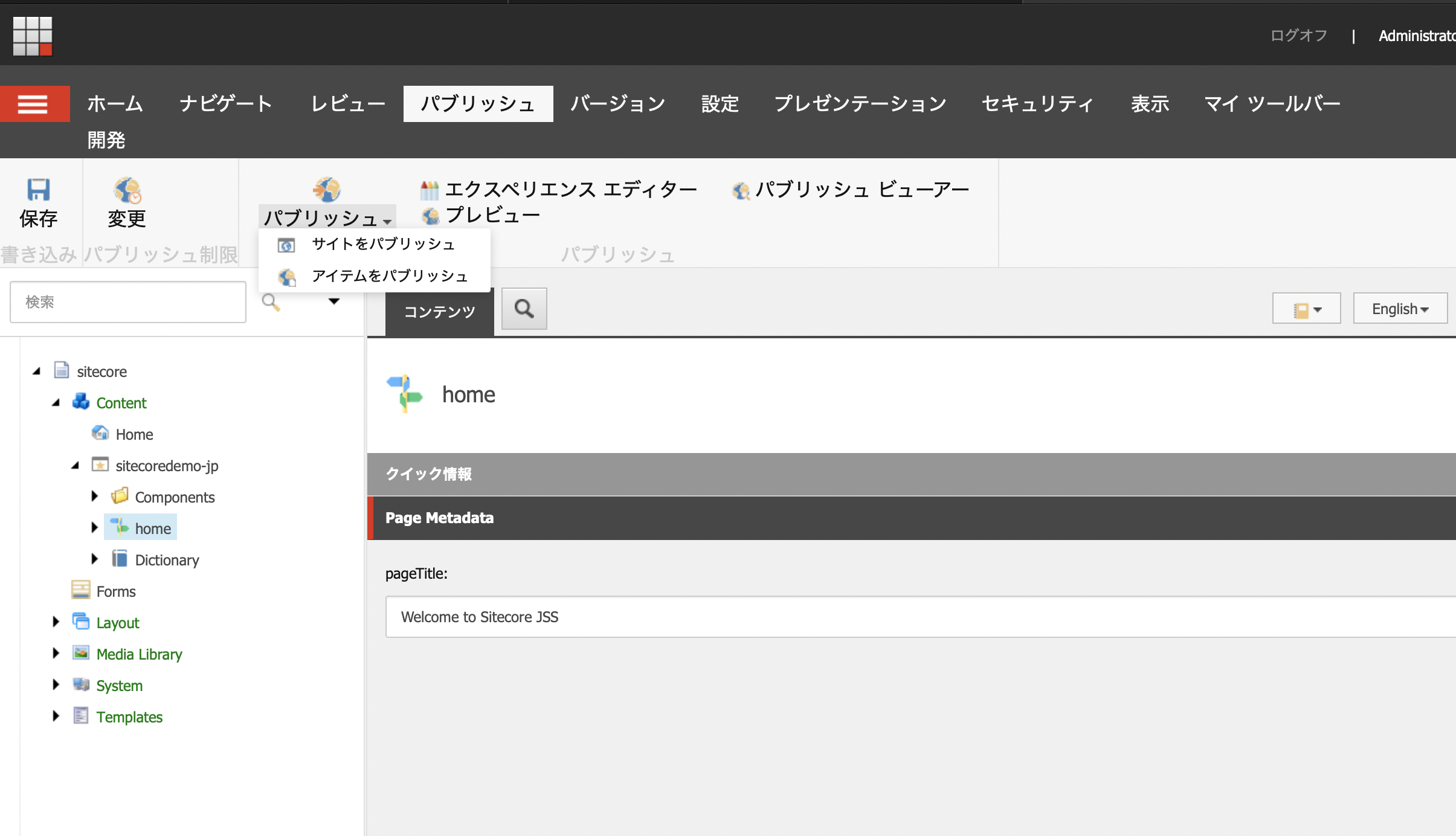Collapse the Content tree node
This screenshot has height=836, width=1456.
56,403
